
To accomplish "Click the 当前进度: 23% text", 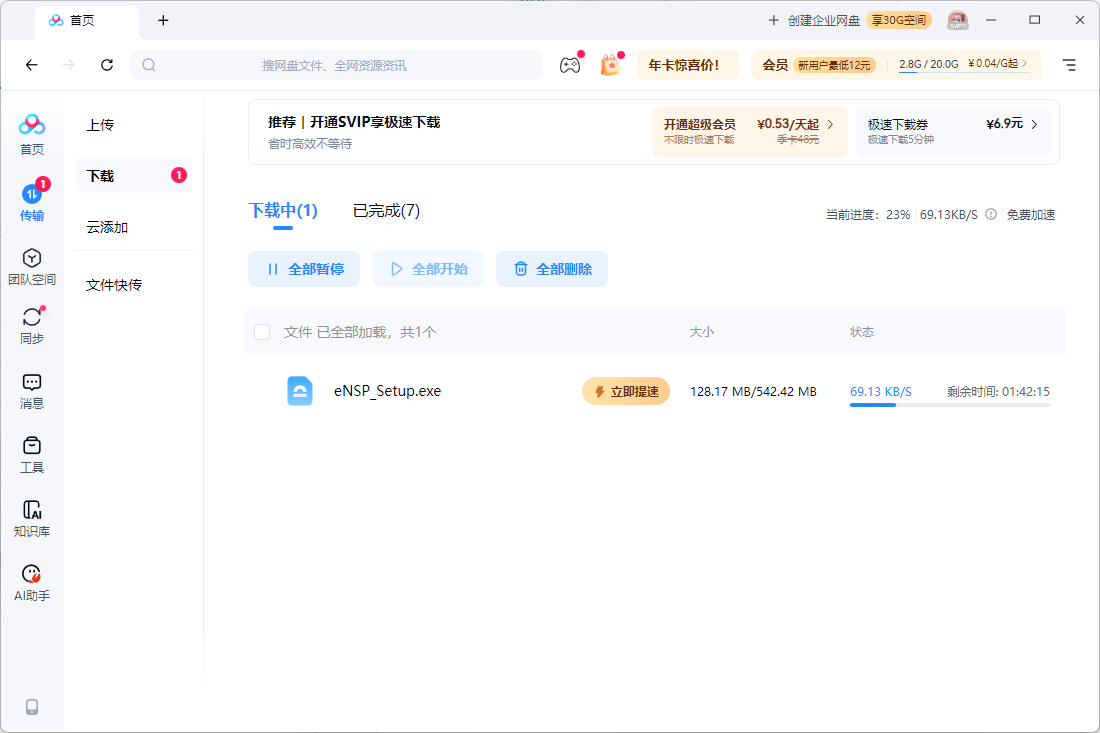I will point(868,215).
